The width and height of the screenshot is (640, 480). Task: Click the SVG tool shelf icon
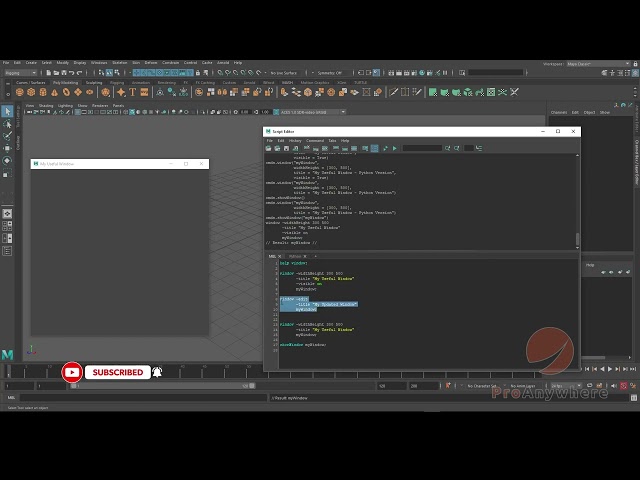[x=144, y=92]
